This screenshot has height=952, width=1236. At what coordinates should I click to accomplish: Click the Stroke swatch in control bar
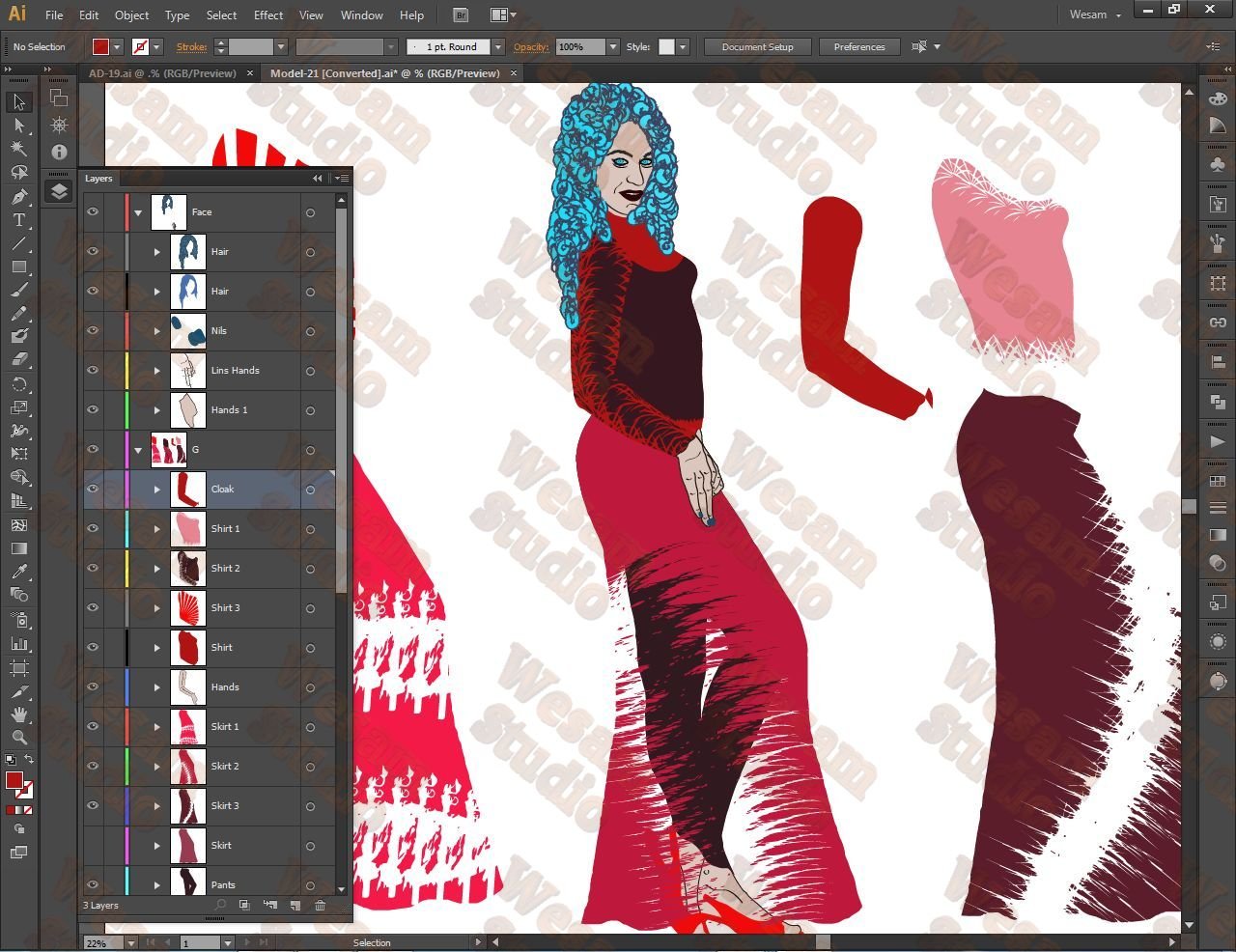141,46
